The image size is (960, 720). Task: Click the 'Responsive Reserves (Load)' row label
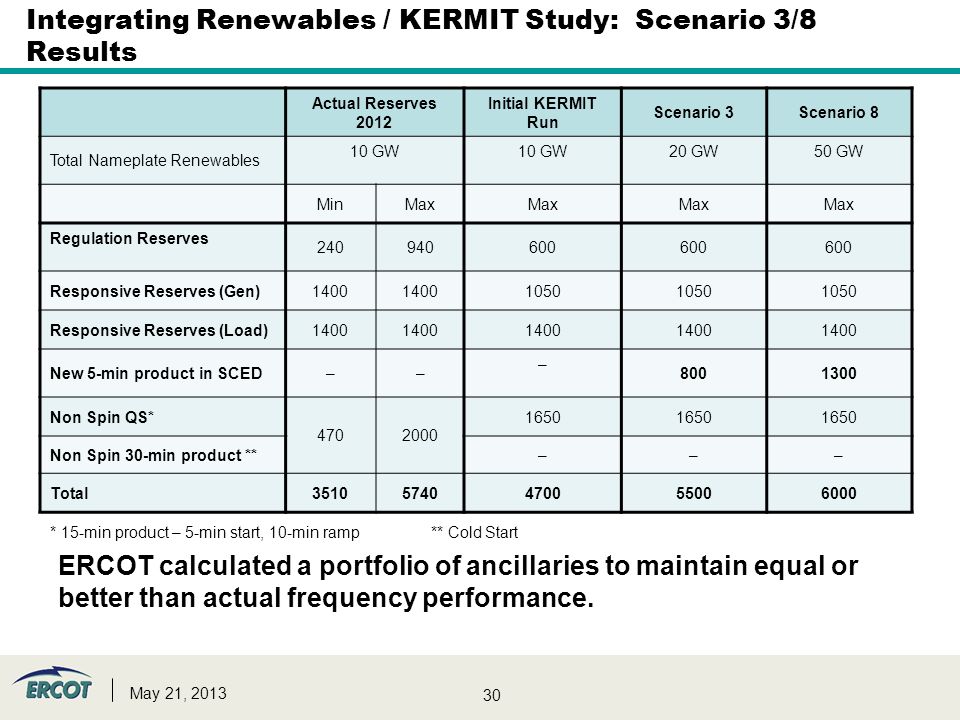point(159,331)
